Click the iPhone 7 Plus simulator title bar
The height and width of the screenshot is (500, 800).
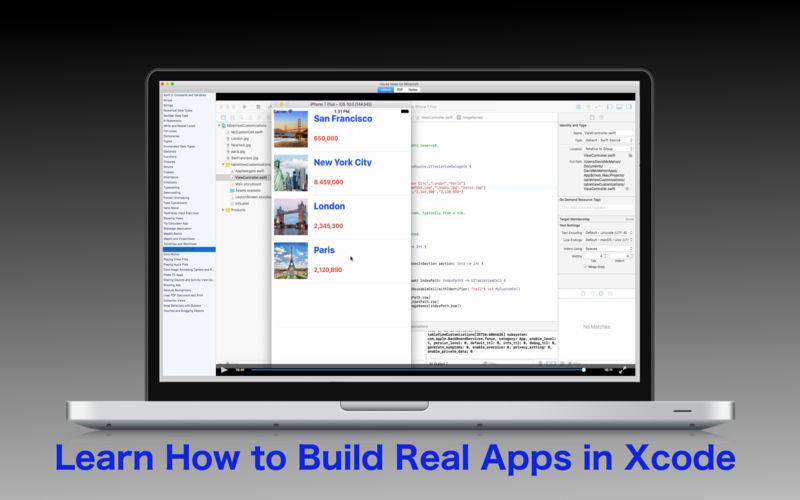point(341,104)
